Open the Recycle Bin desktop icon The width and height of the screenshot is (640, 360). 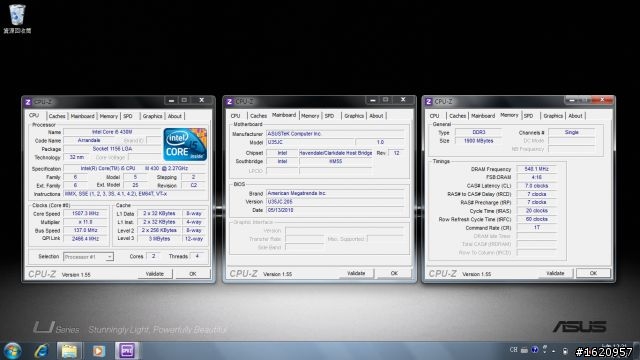(x=17, y=19)
